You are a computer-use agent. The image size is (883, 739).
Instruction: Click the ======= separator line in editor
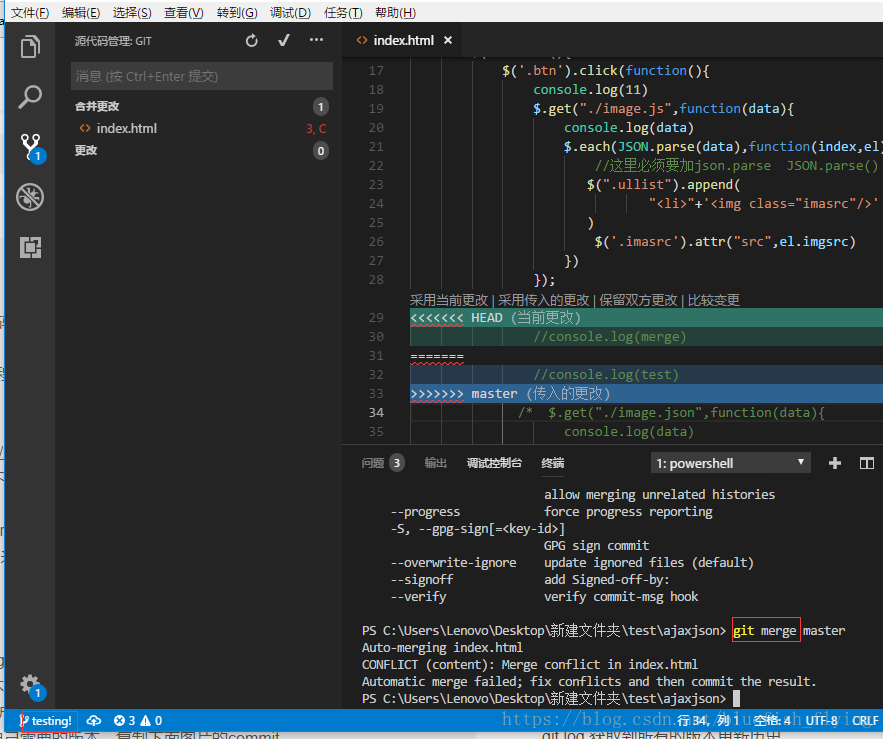tap(437, 356)
